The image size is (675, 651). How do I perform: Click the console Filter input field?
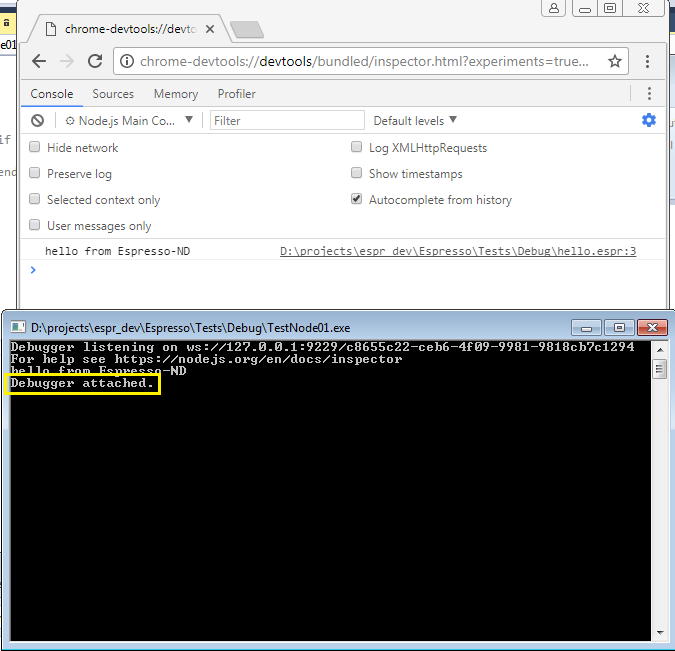(x=287, y=121)
